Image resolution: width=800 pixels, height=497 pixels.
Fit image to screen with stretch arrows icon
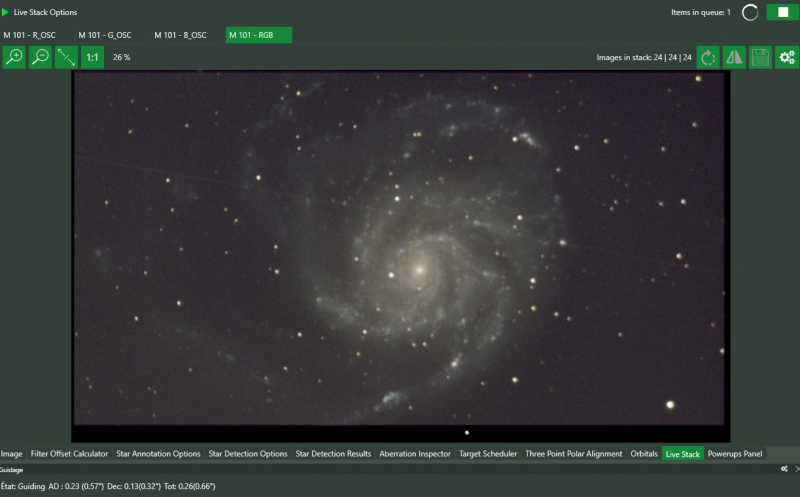66,57
